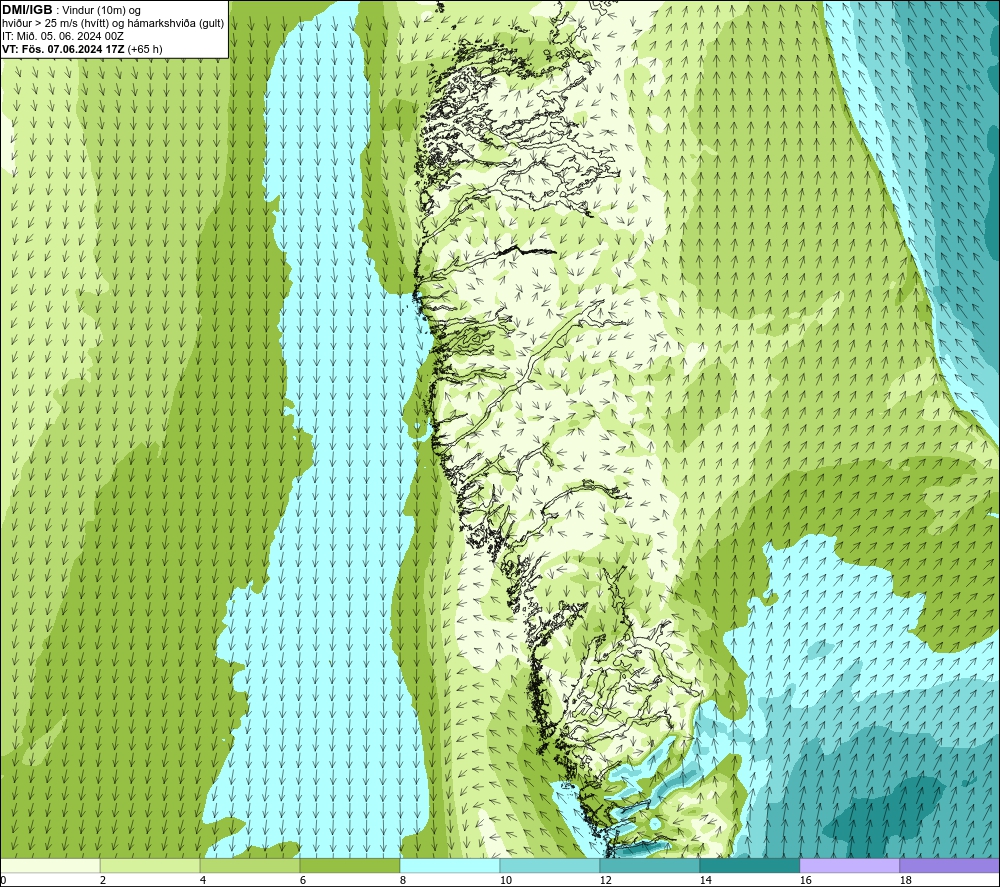Viewport: 1000px width, 887px height.
Task: Click the "VT: Fös. 07.06.2024 17Z (+65 h)" line
Action: click(x=82, y=49)
